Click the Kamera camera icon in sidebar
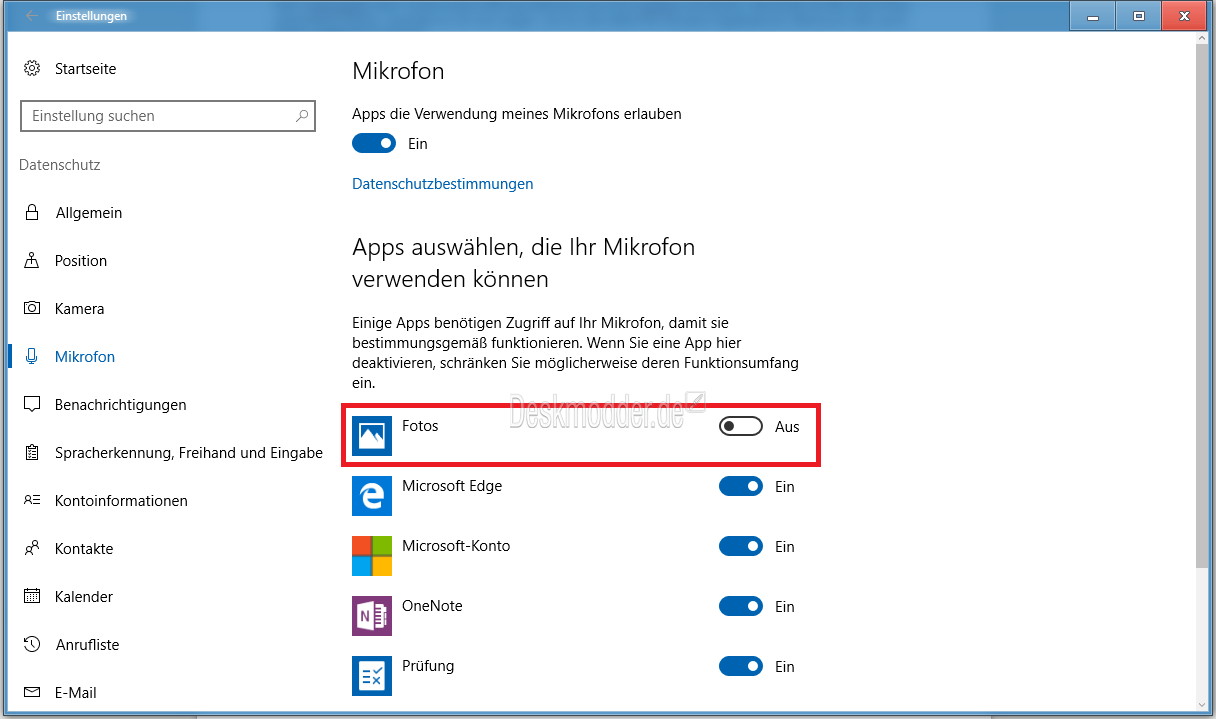Image resolution: width=1216 pixels, height=719 pixels. [x=32, y=308]
